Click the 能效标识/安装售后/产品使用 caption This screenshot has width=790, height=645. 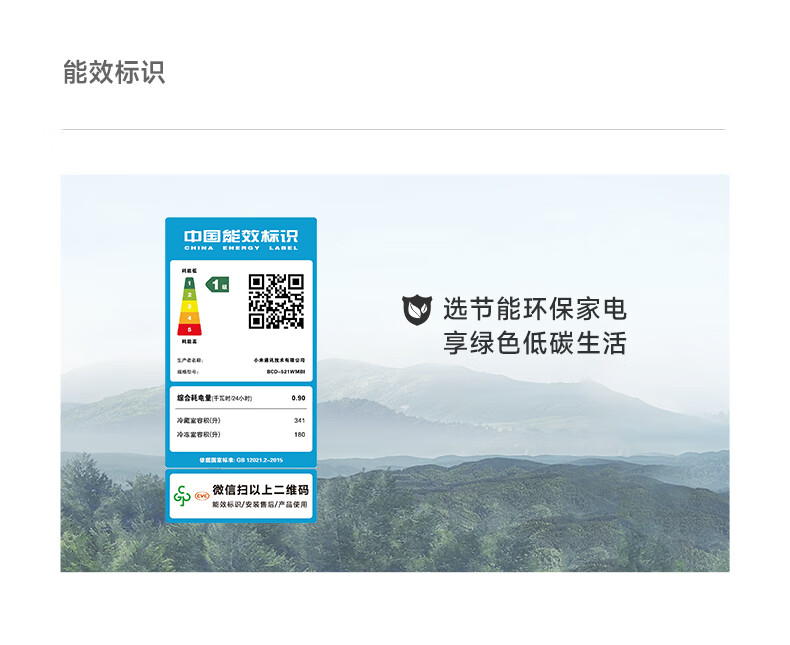click(x=259, y=504)
